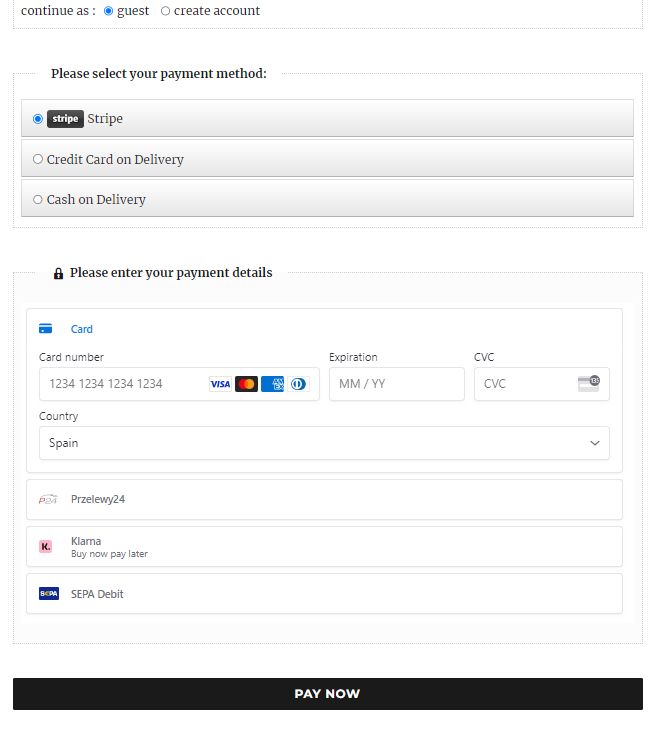Click the Diners Club logo icon

298,384
